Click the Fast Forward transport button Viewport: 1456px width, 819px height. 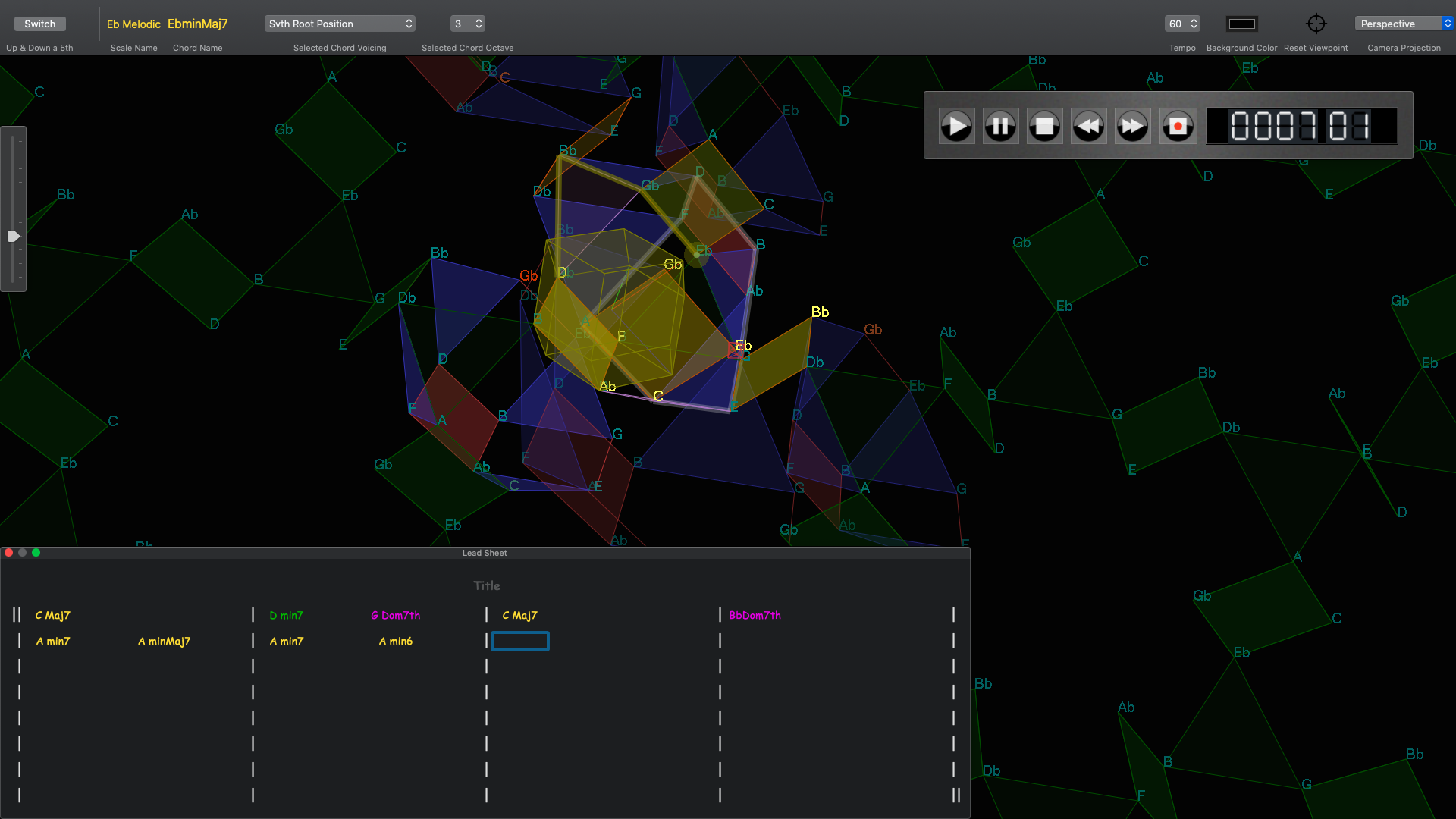(x=1132, y=127)
